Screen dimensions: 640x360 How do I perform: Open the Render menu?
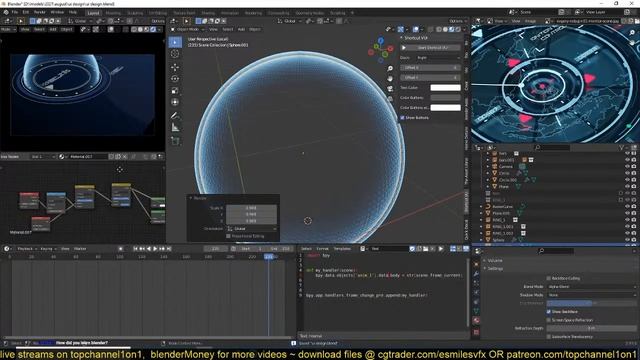click(40, 12)
